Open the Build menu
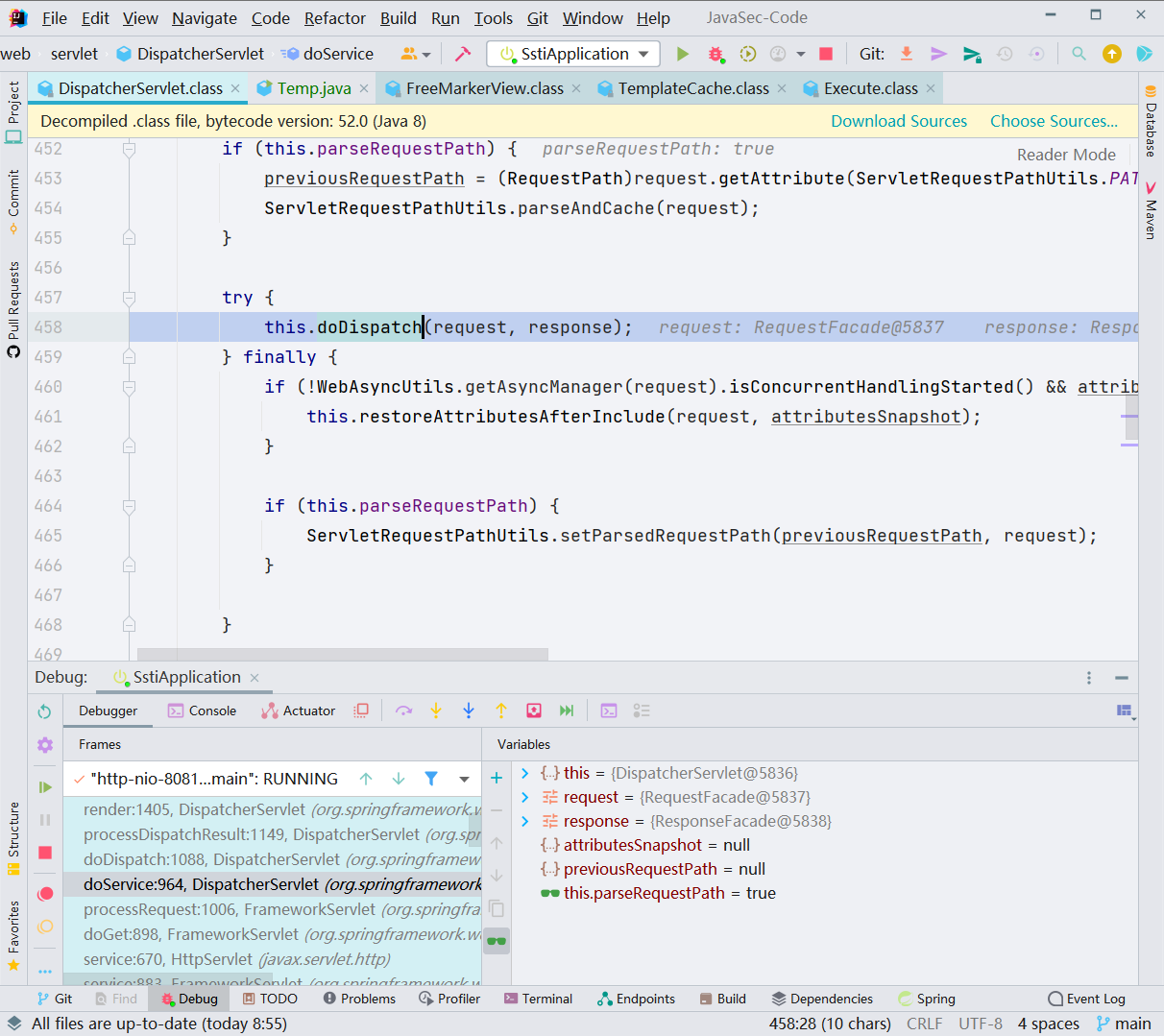Image resolution: width=1164 pixels, height=1036 pixels. pyautogui.click(x=399, y=18)
